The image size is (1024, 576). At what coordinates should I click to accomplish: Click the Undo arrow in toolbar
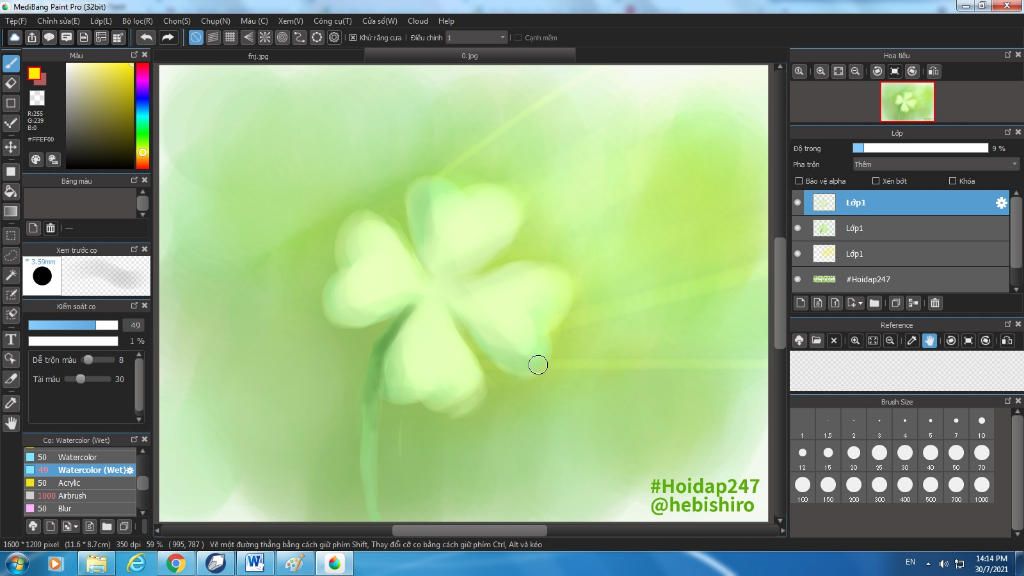click(x=146, y=37)
